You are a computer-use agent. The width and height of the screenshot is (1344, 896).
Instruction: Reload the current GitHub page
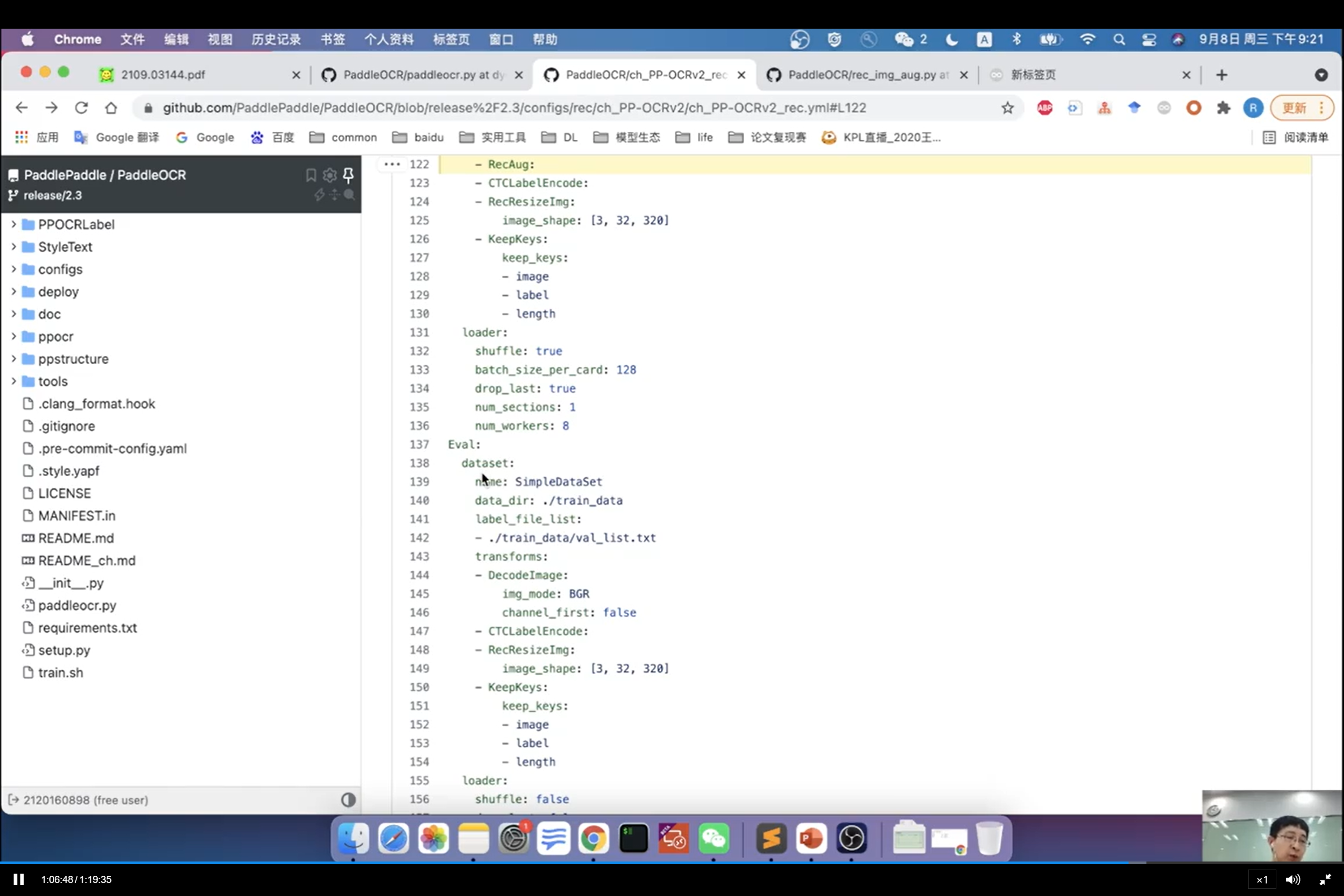[x=81, y=108]
